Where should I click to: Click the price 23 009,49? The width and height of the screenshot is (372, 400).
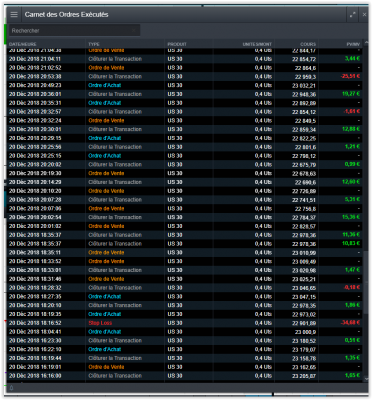coord(304,261)
